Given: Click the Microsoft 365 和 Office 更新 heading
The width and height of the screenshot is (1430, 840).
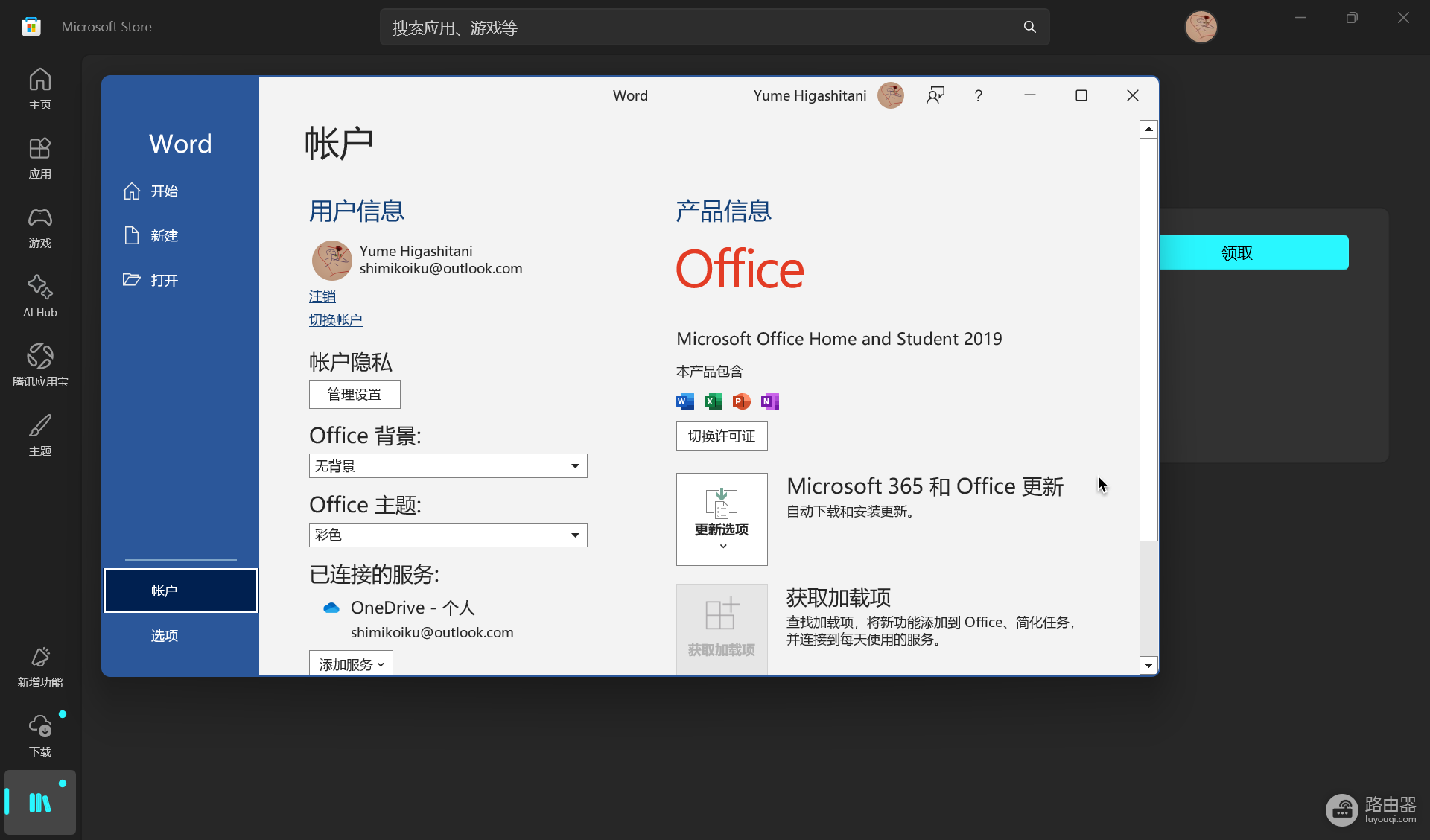Looking at the screenshot, I should 925,486.
